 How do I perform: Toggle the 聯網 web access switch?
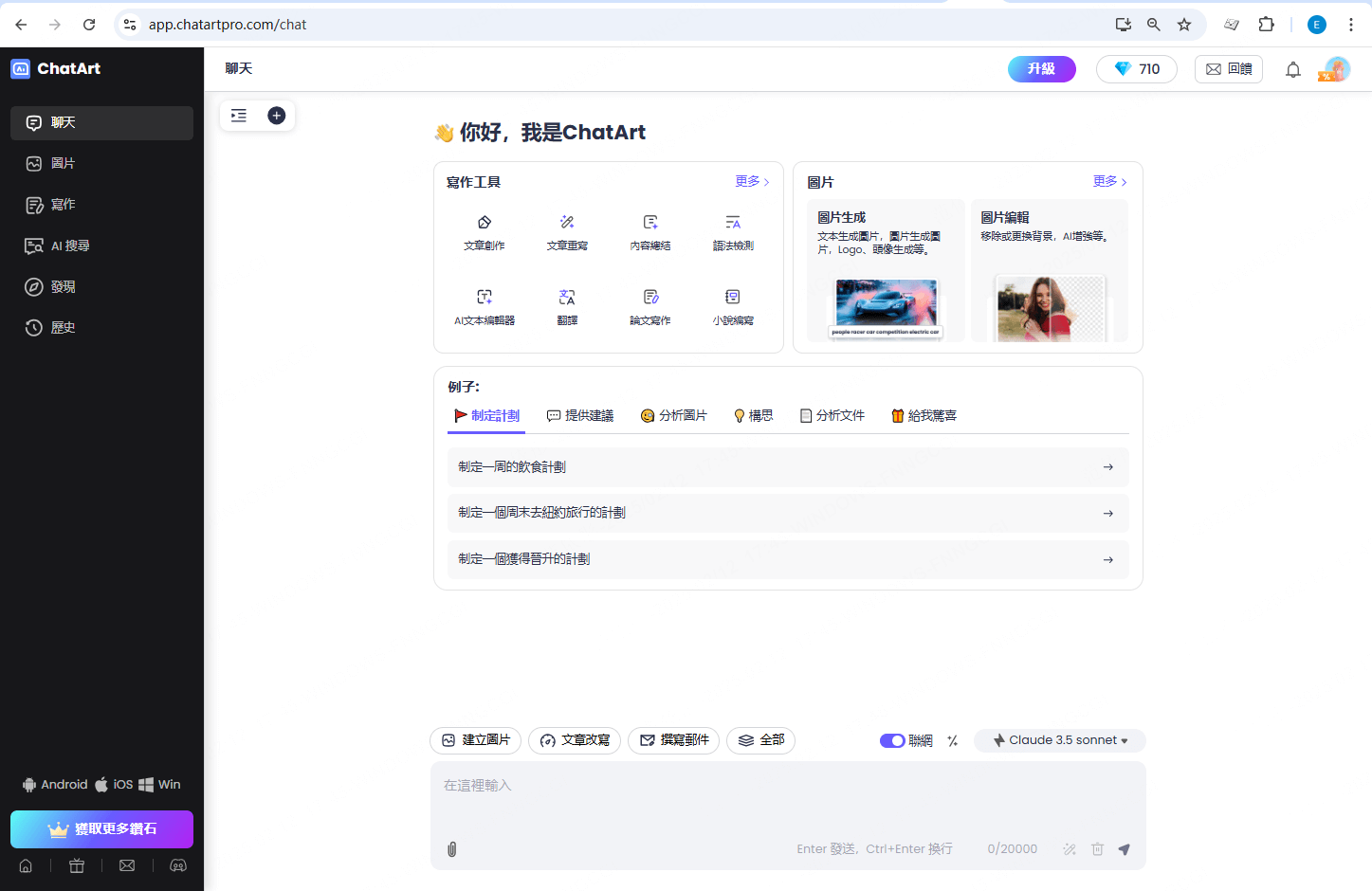pos(892,741)
